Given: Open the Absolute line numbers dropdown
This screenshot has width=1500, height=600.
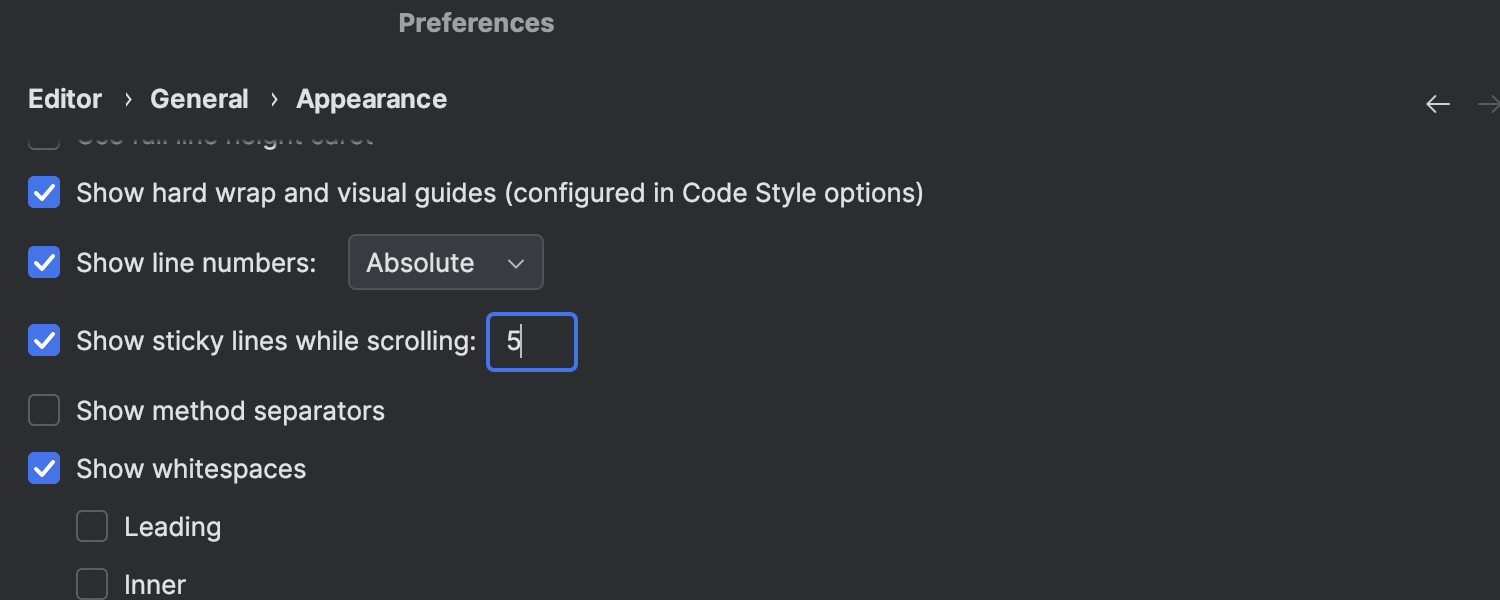Looking at the screenshot, I should click(445, 263).
